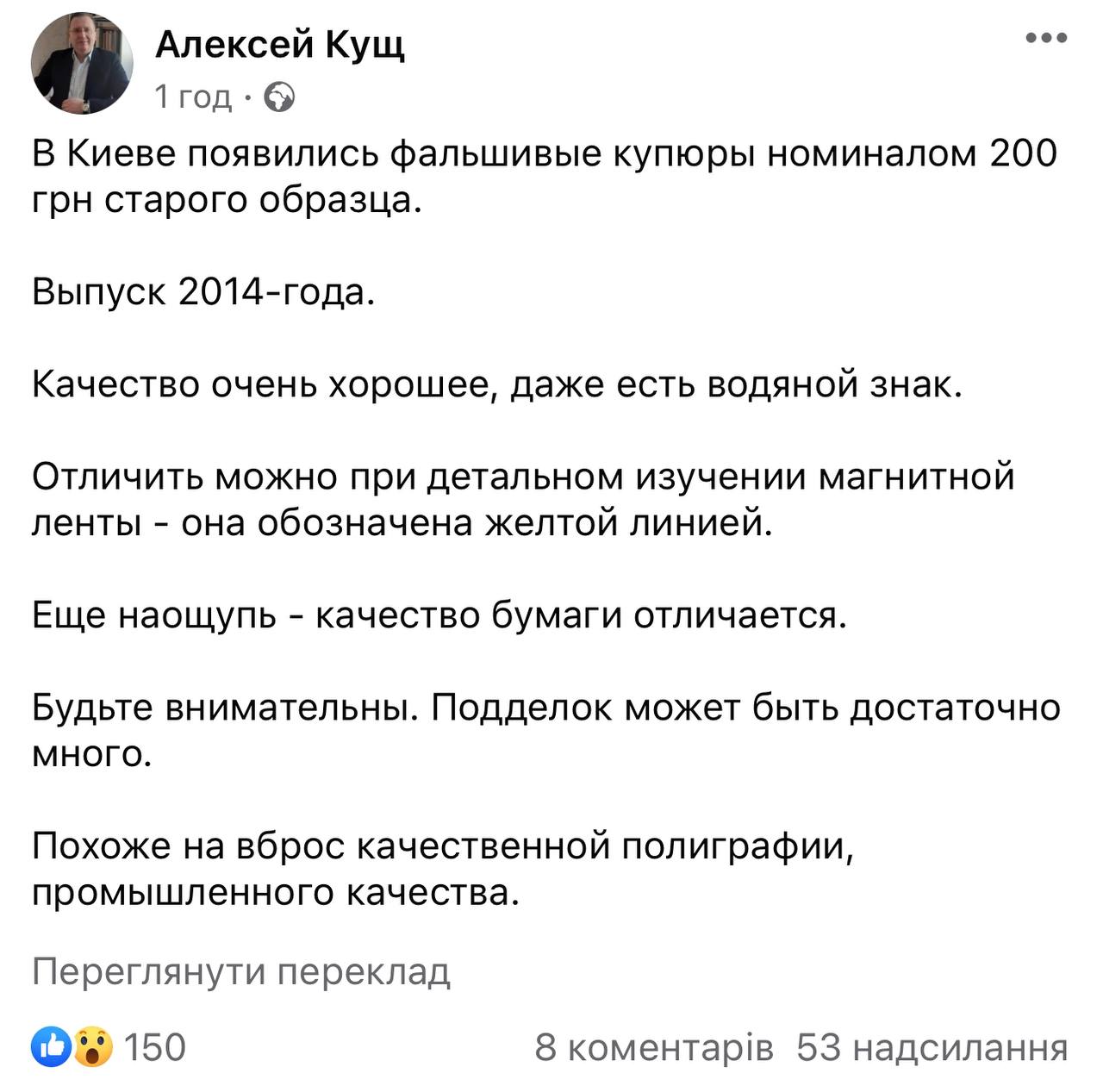1103x1092 pixels.
Task: Click the paragraph starting 'Похоже на вброс'
Action: coord(443,846)
